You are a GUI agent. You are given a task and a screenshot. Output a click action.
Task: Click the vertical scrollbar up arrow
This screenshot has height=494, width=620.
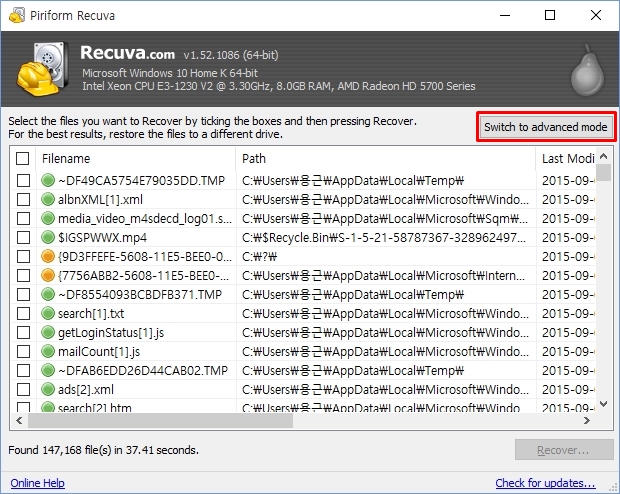[603, 156]
